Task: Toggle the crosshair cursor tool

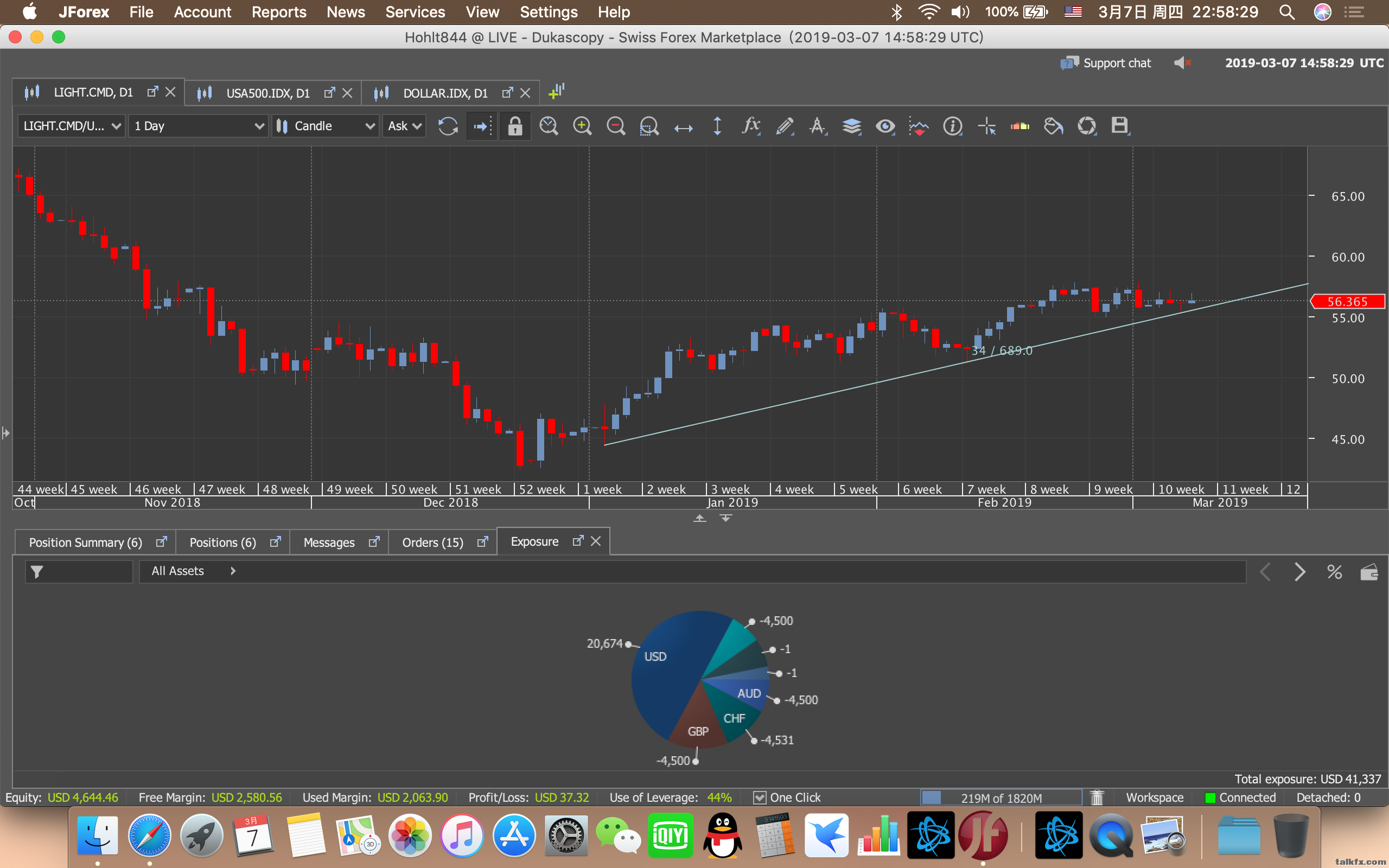Action: coord(986,126)
